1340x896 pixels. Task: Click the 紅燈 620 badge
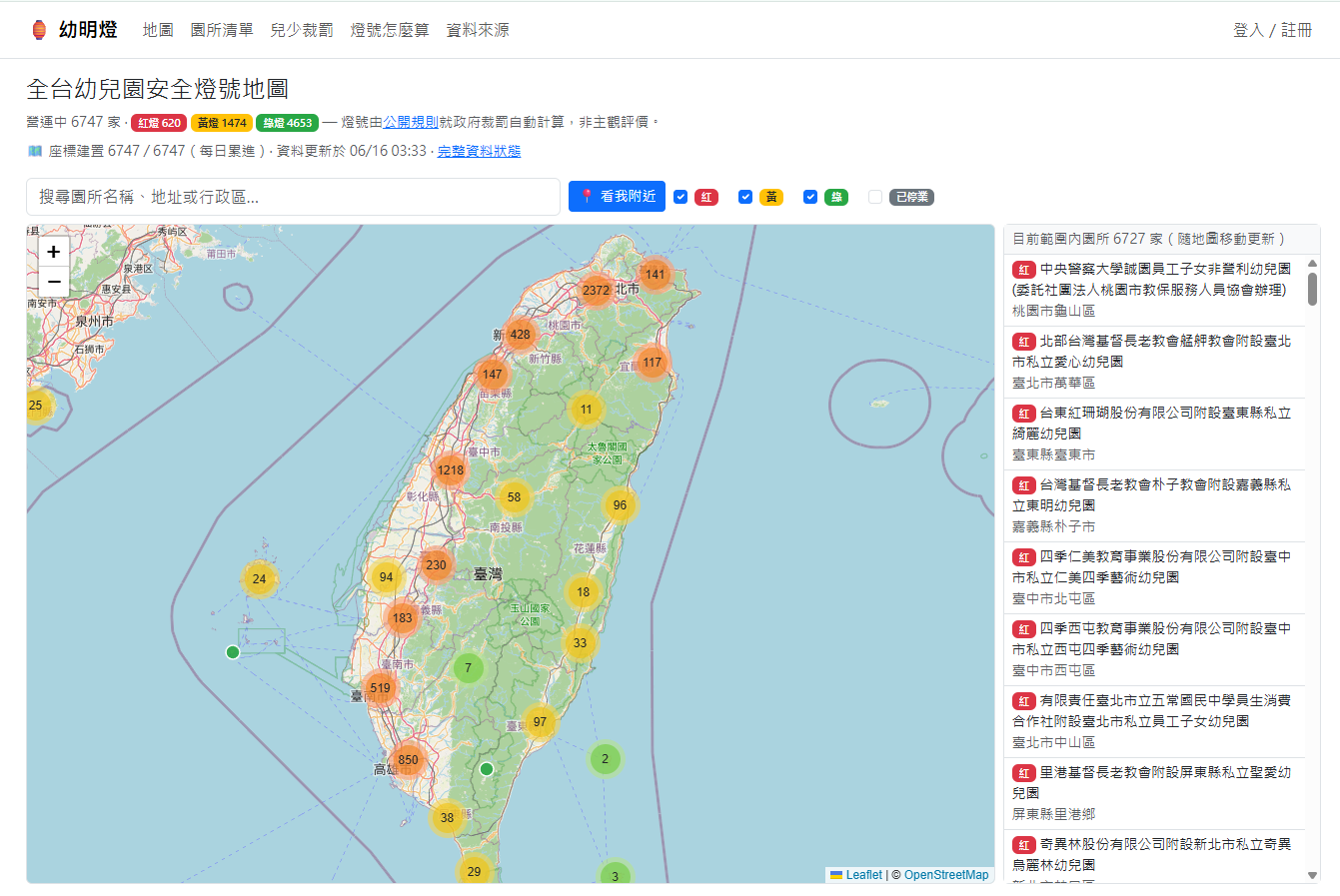[159, 123]
